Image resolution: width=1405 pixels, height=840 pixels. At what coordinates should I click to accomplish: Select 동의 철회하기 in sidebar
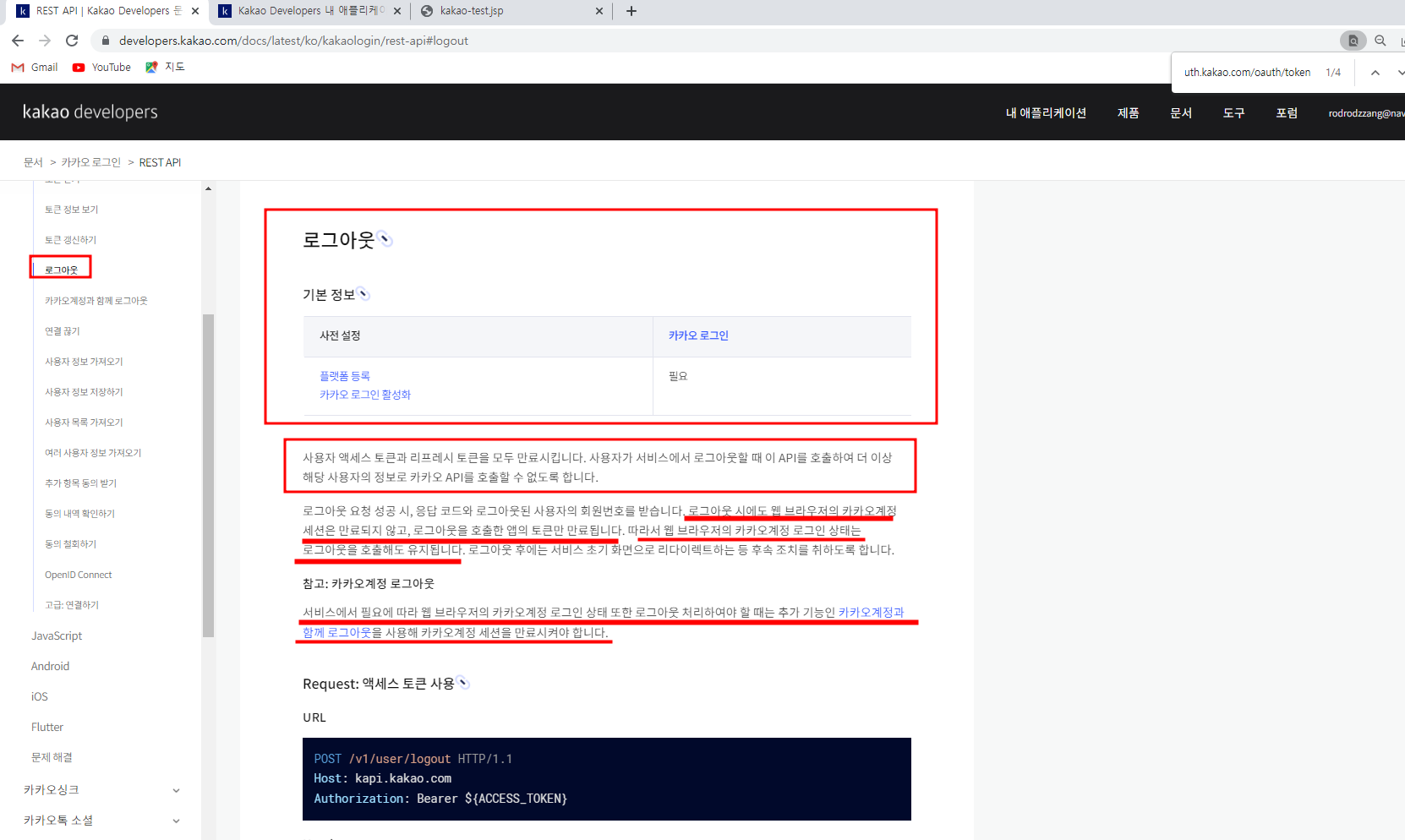(71, 544)
